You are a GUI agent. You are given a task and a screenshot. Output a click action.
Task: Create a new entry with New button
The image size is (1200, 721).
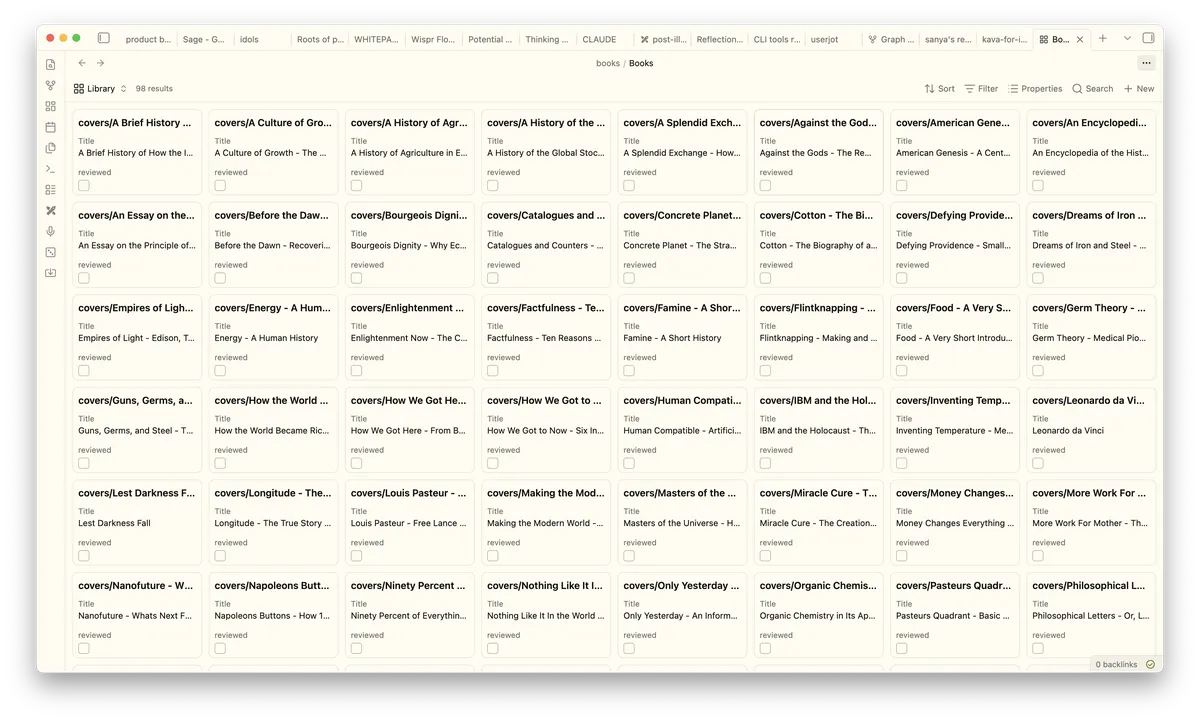[x=1139, y=89]
